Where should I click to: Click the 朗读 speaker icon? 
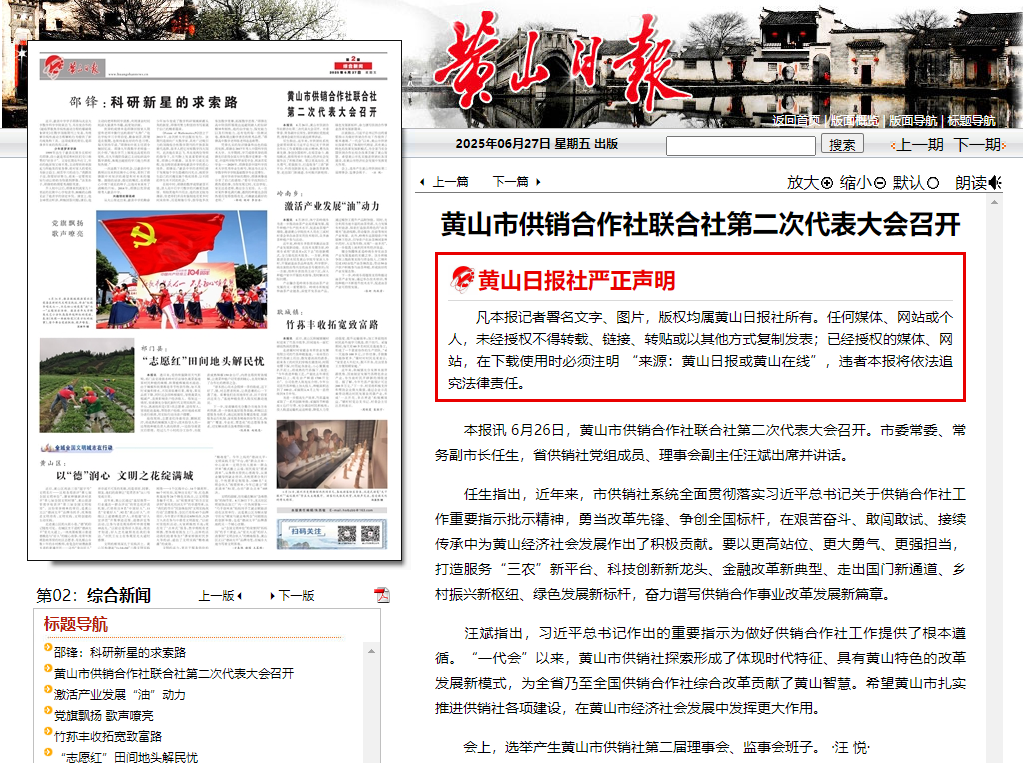point(995,183)
